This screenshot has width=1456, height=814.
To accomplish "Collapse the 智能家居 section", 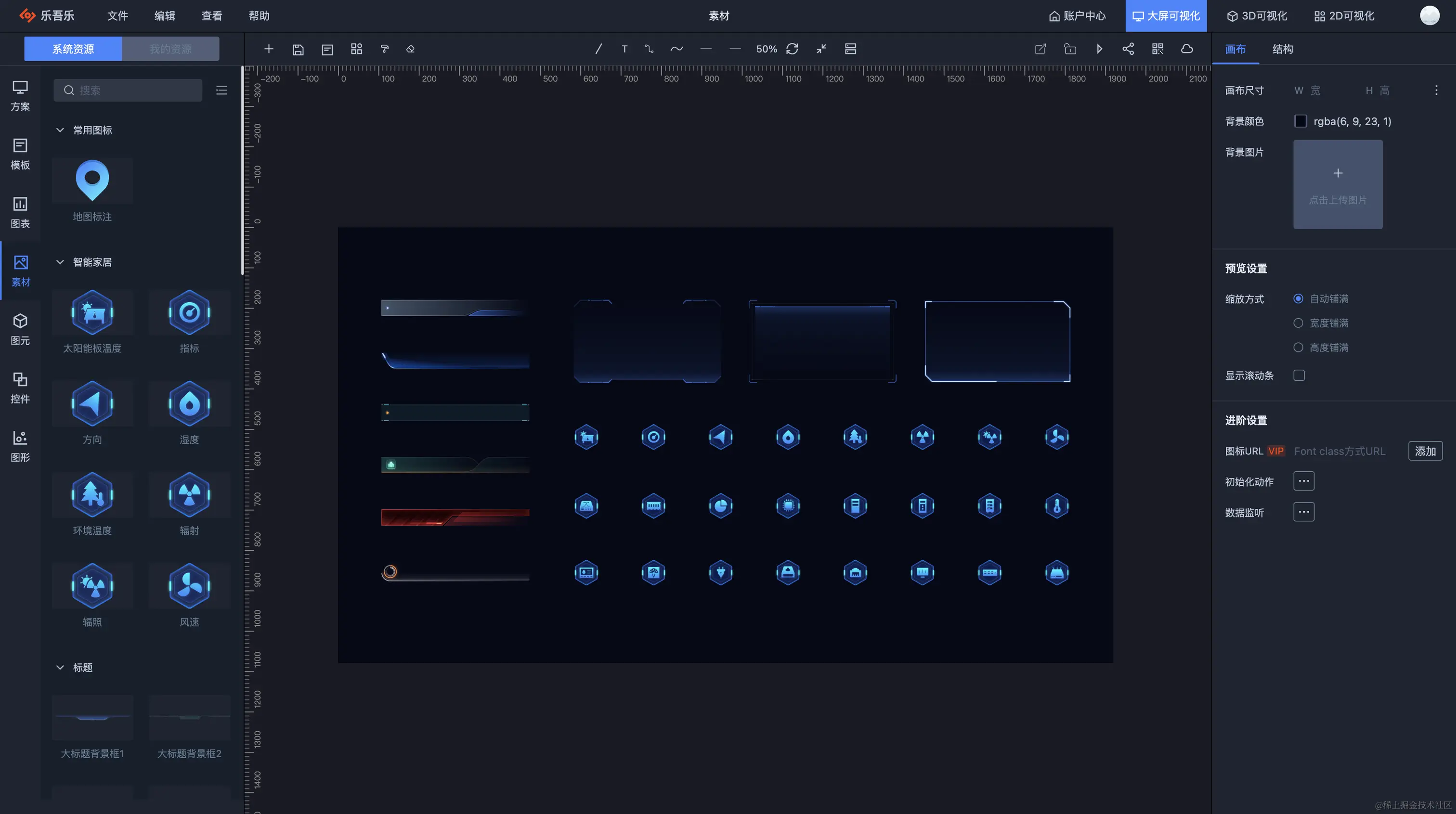I will click(x=60, y=262).
